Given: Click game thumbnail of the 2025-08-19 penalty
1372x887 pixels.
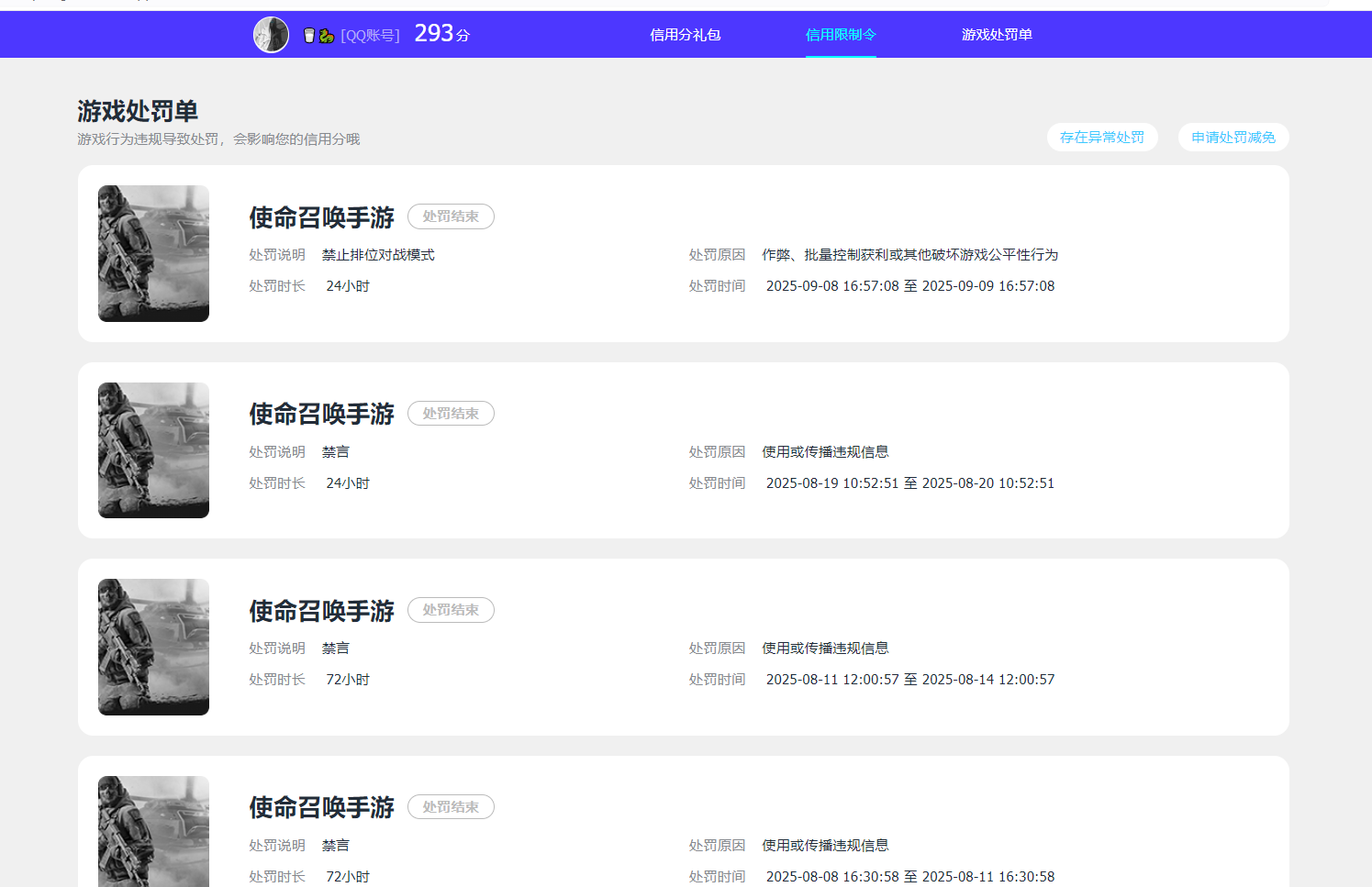Looking at the screenshot, I should [153, 450].
